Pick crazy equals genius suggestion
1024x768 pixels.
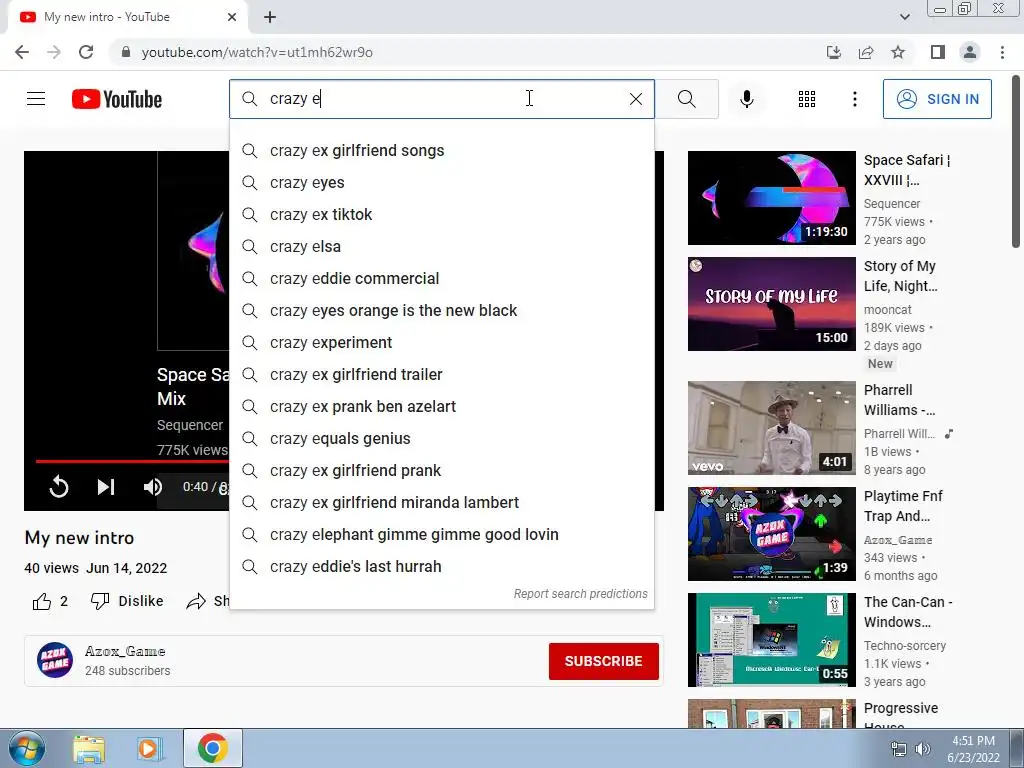[442, 439]
